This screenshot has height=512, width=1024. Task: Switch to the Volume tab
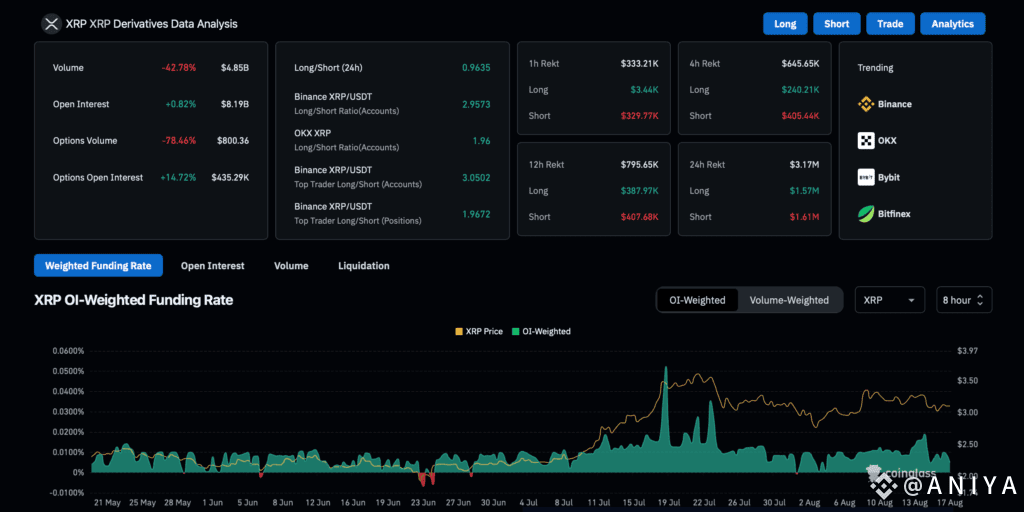[291, 266]
